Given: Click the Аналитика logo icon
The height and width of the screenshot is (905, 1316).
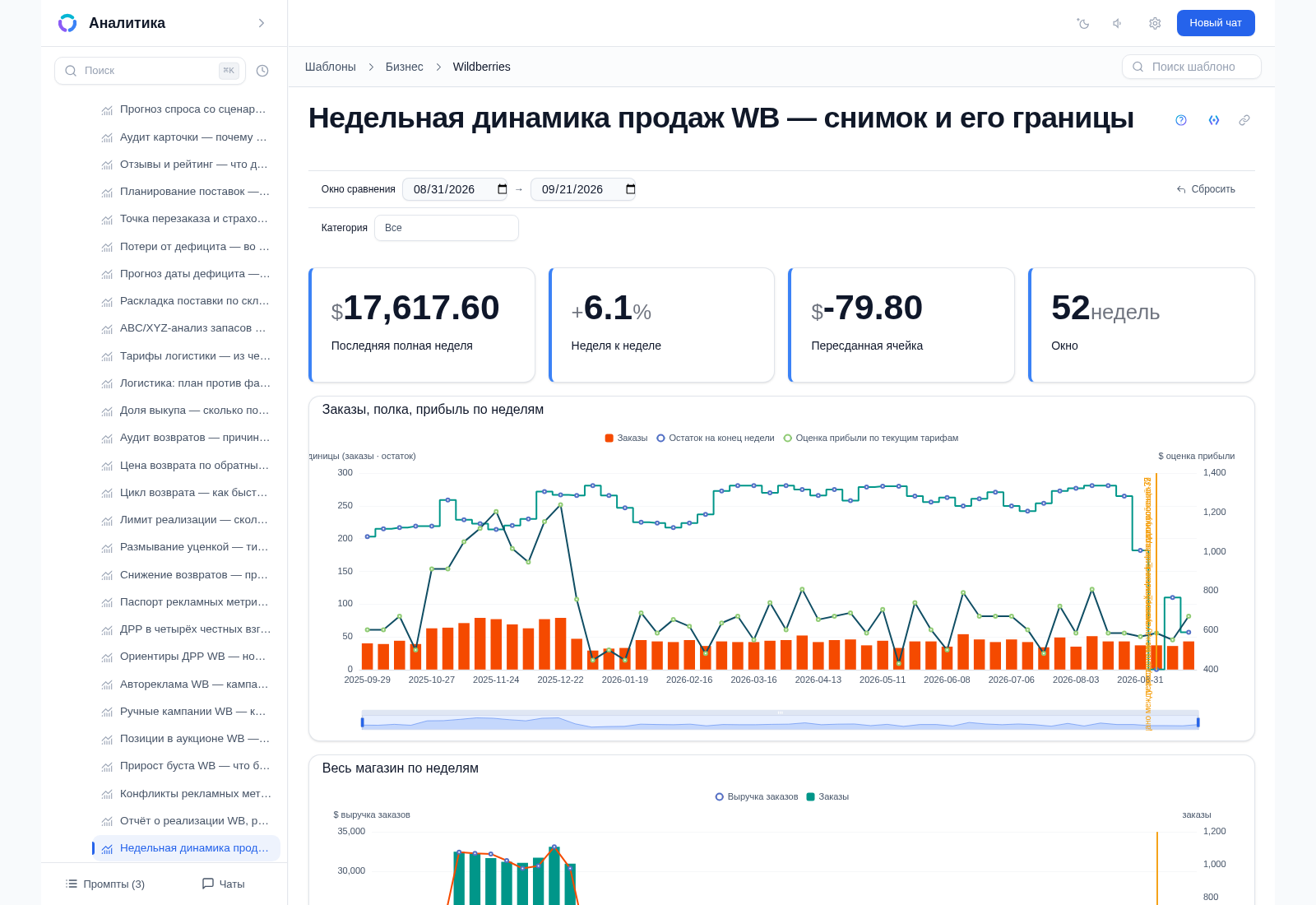Looking at the screenshot, I should coord(67,23).
